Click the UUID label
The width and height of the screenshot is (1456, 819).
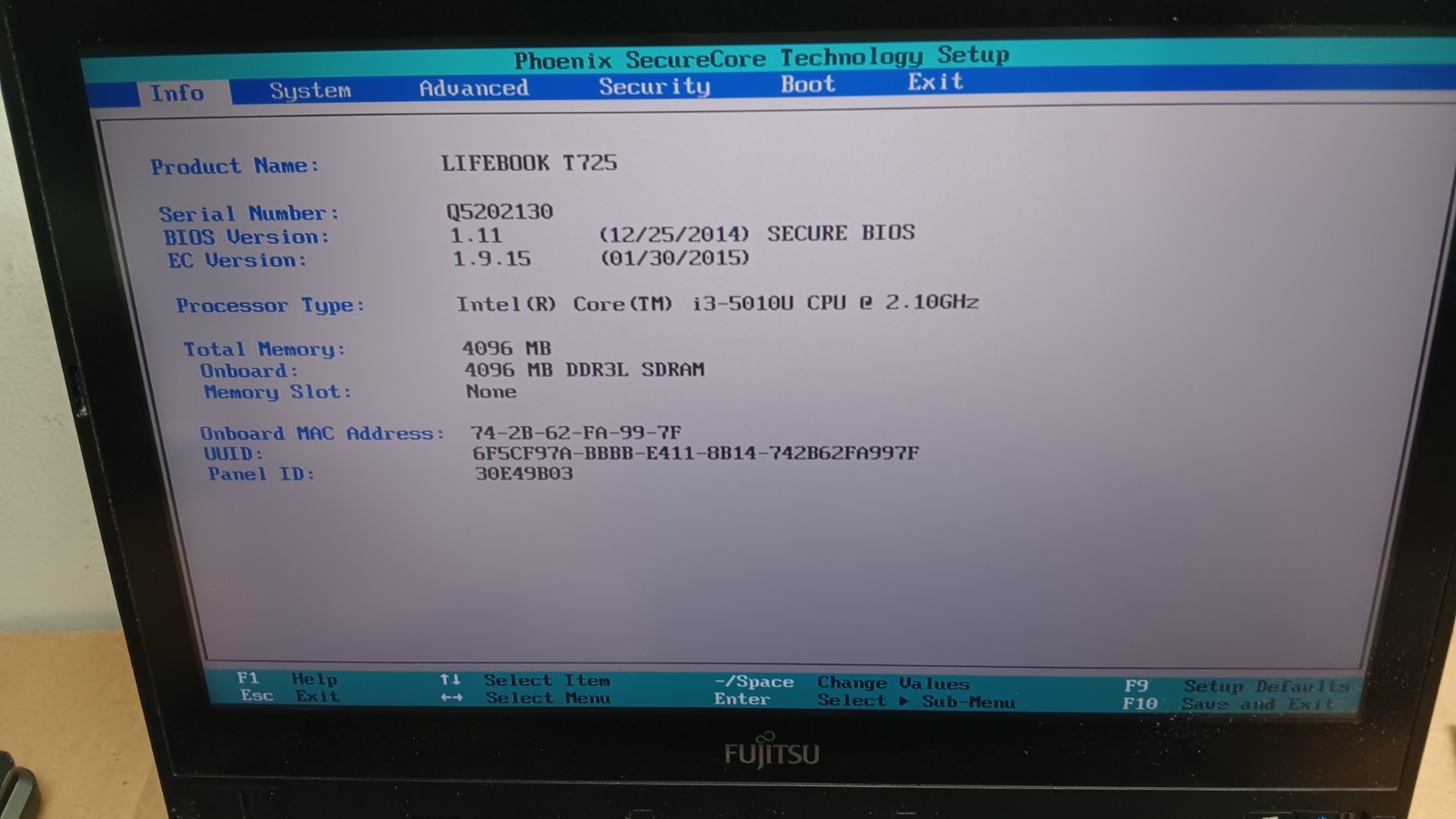(x=233, y=454)
